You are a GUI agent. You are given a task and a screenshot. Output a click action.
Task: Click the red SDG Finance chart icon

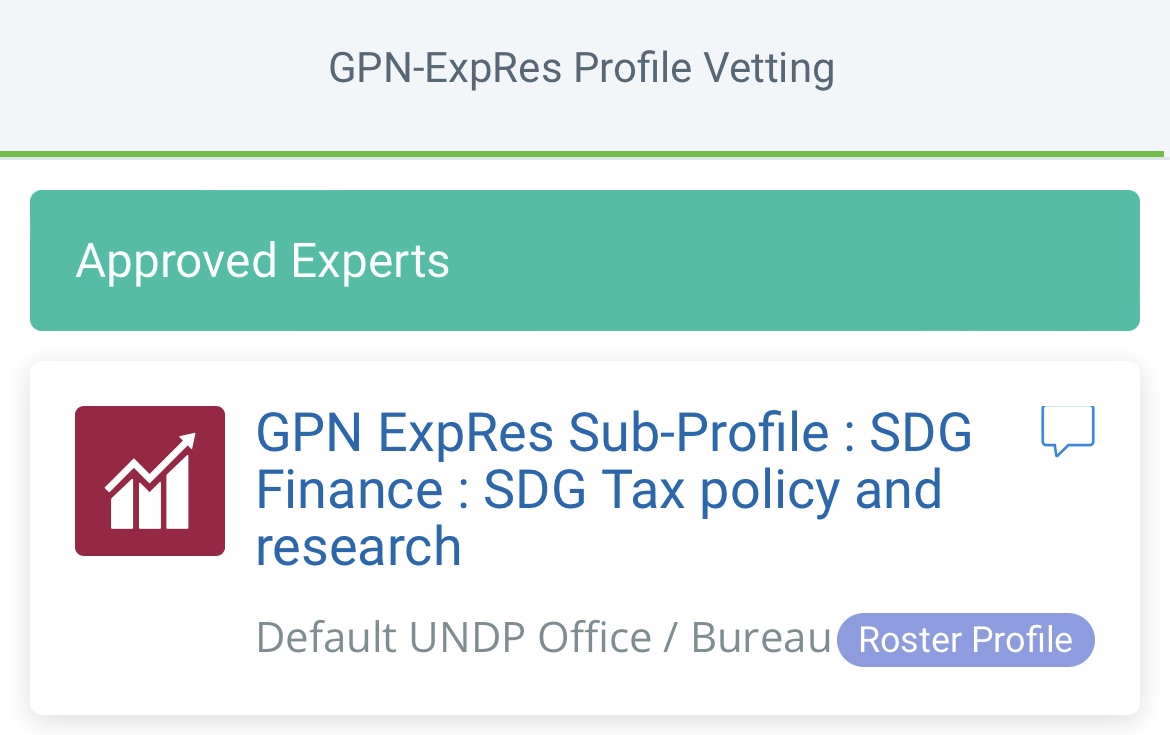click(x=150, y=481)
